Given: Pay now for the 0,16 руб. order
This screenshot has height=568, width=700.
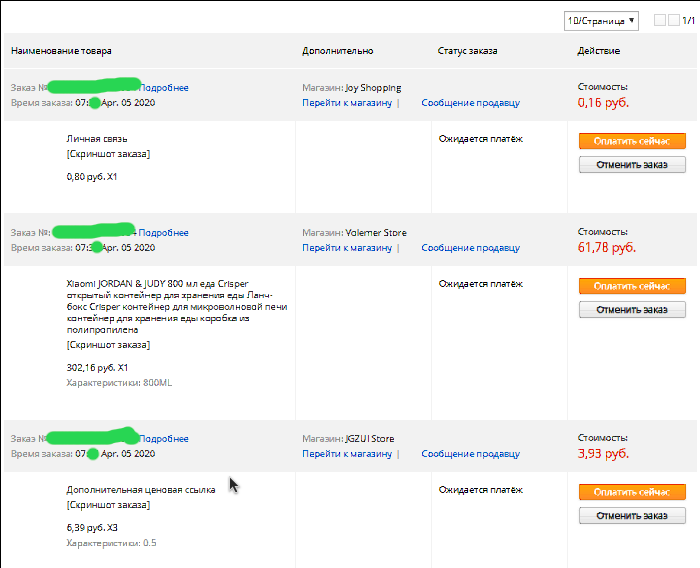Looking at the screenshot, I should coord(632,141).
